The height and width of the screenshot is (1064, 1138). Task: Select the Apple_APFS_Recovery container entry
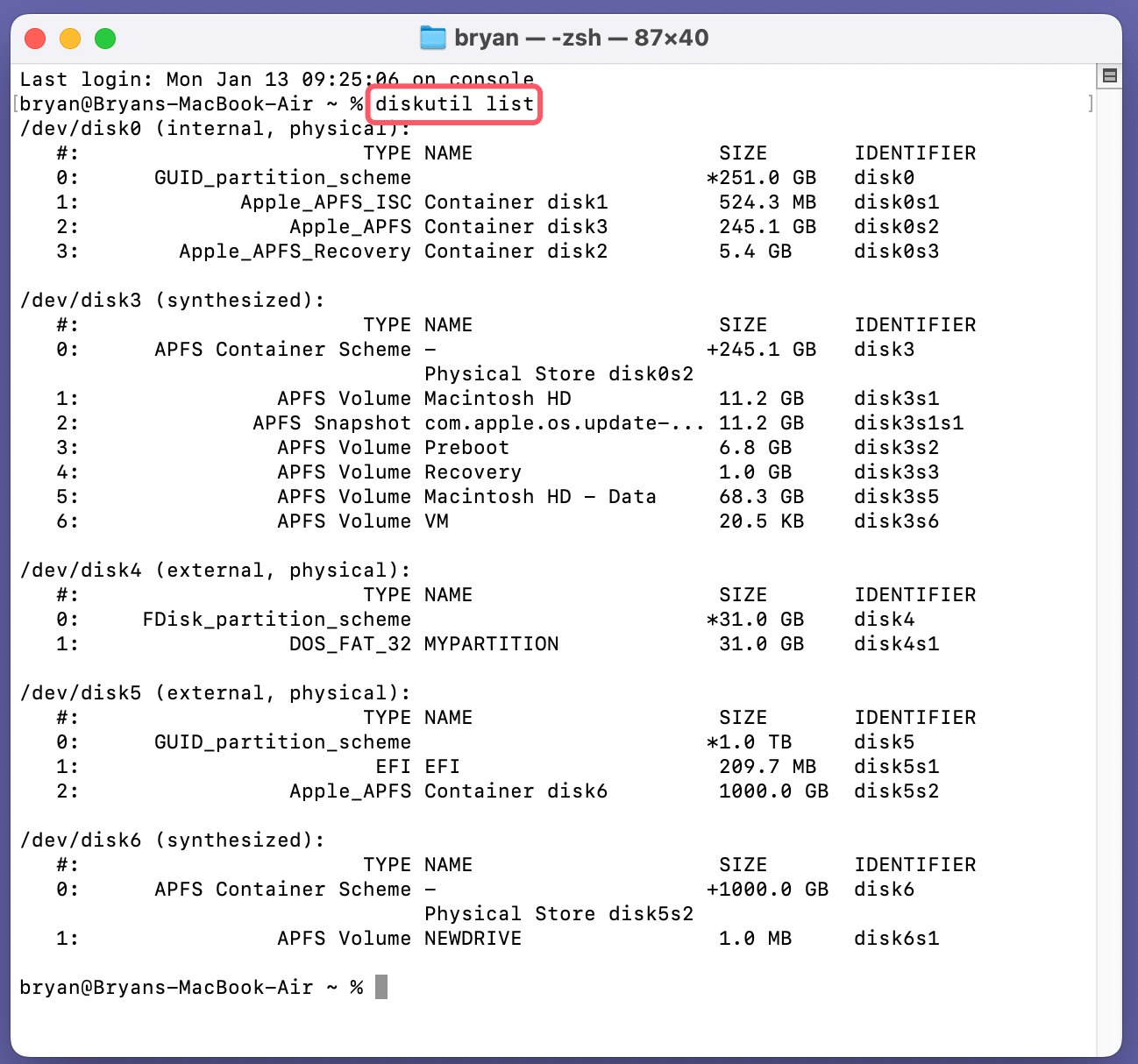click(295, 251)
